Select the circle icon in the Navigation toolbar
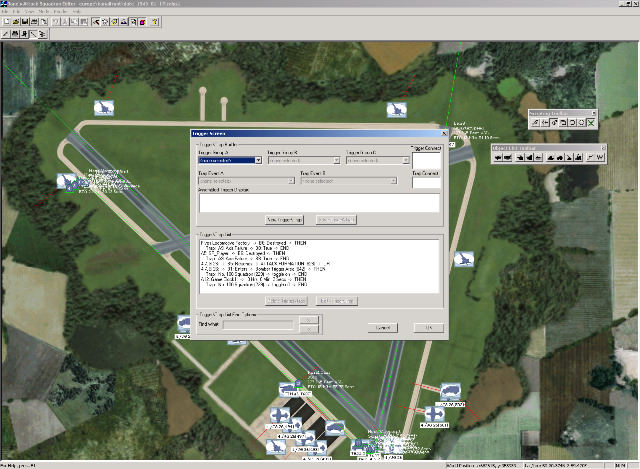640x469 pixels. (581, 122)
